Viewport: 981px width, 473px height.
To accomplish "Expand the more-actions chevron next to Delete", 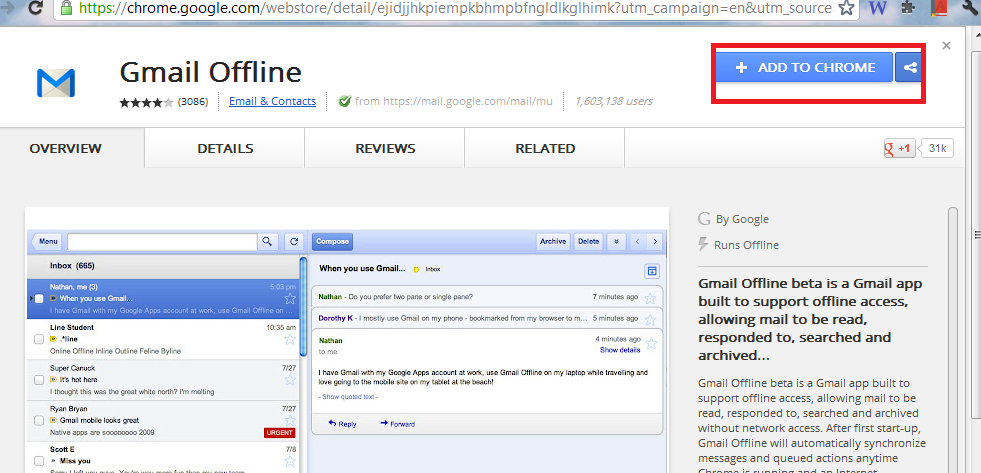I will [x=616, y=241].
